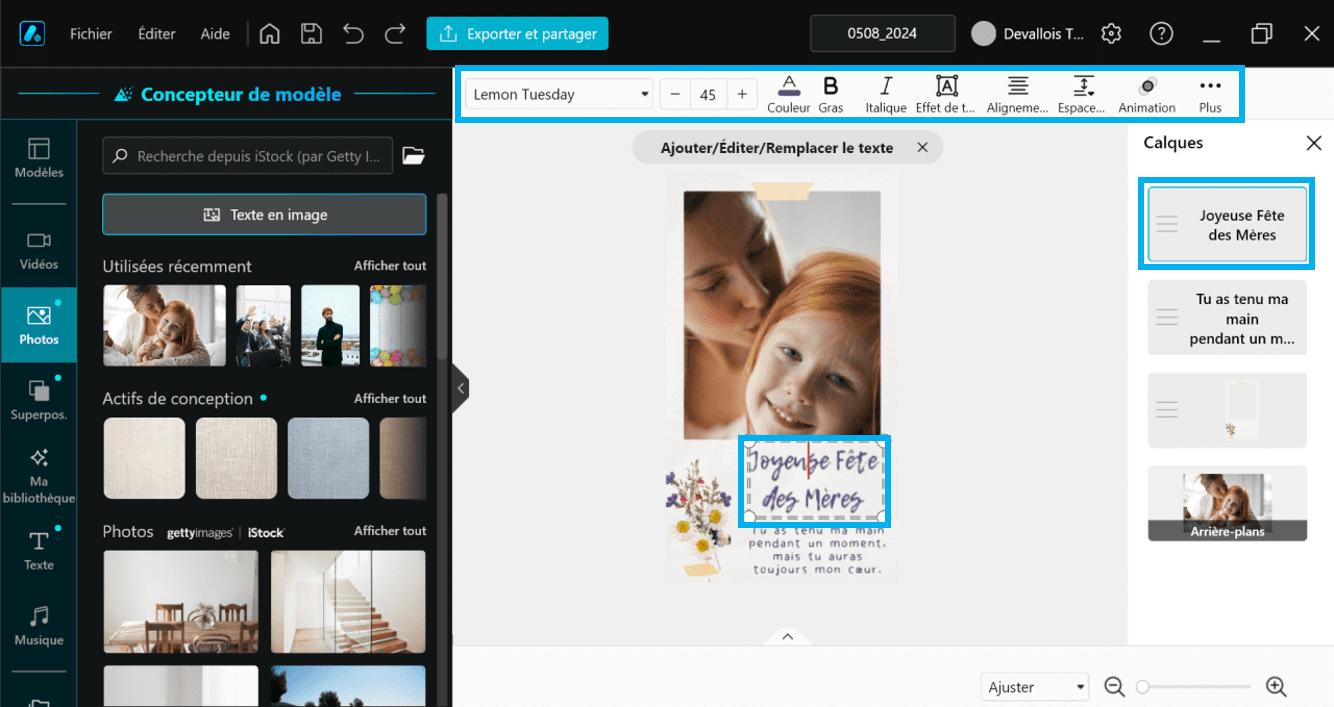Toggle italic (Italique) text formatting
This screenshot has height=707, width=1334.
coord(885,94)
